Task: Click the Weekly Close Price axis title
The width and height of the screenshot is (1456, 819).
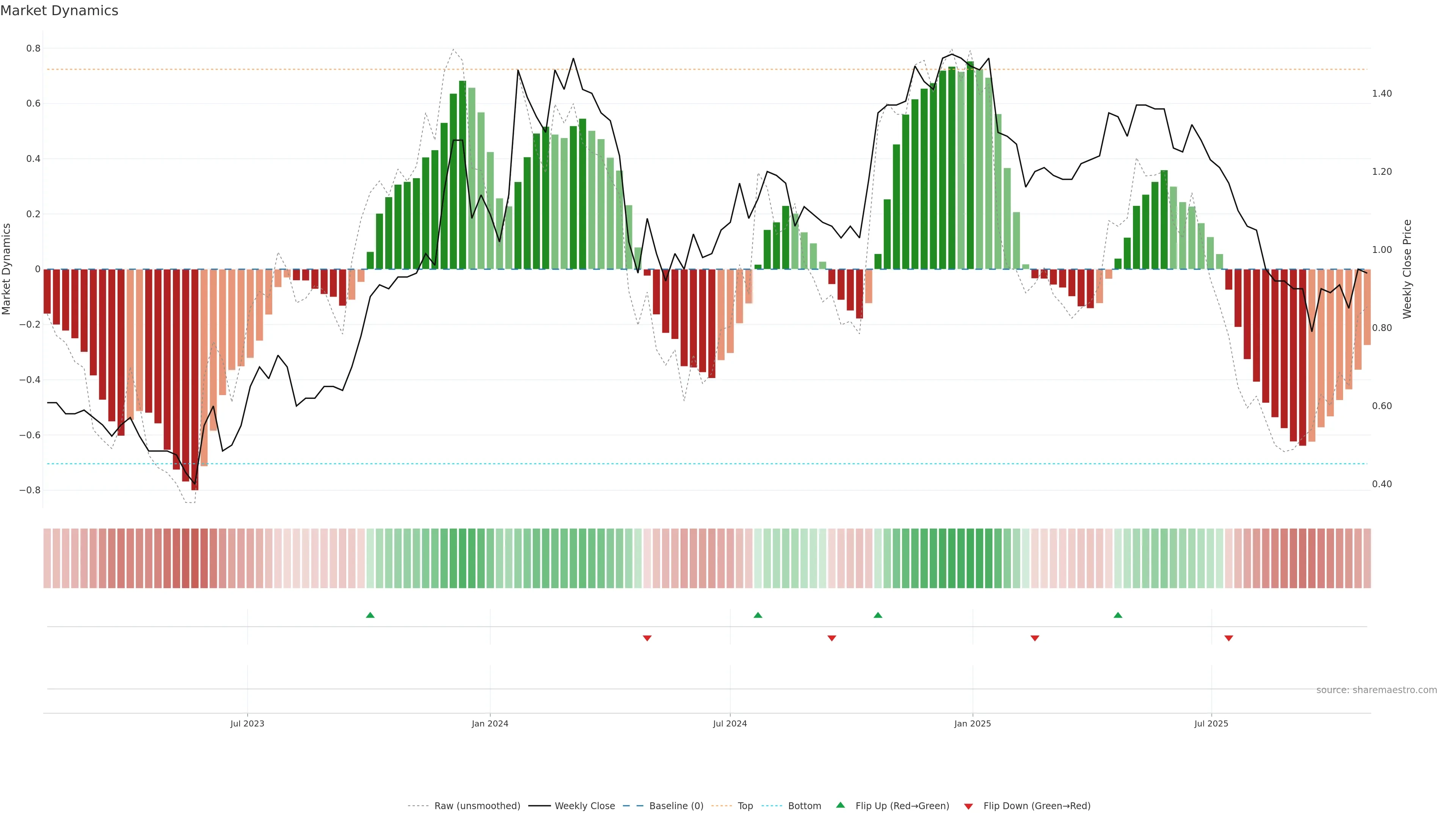Action: click(1407, 269)
